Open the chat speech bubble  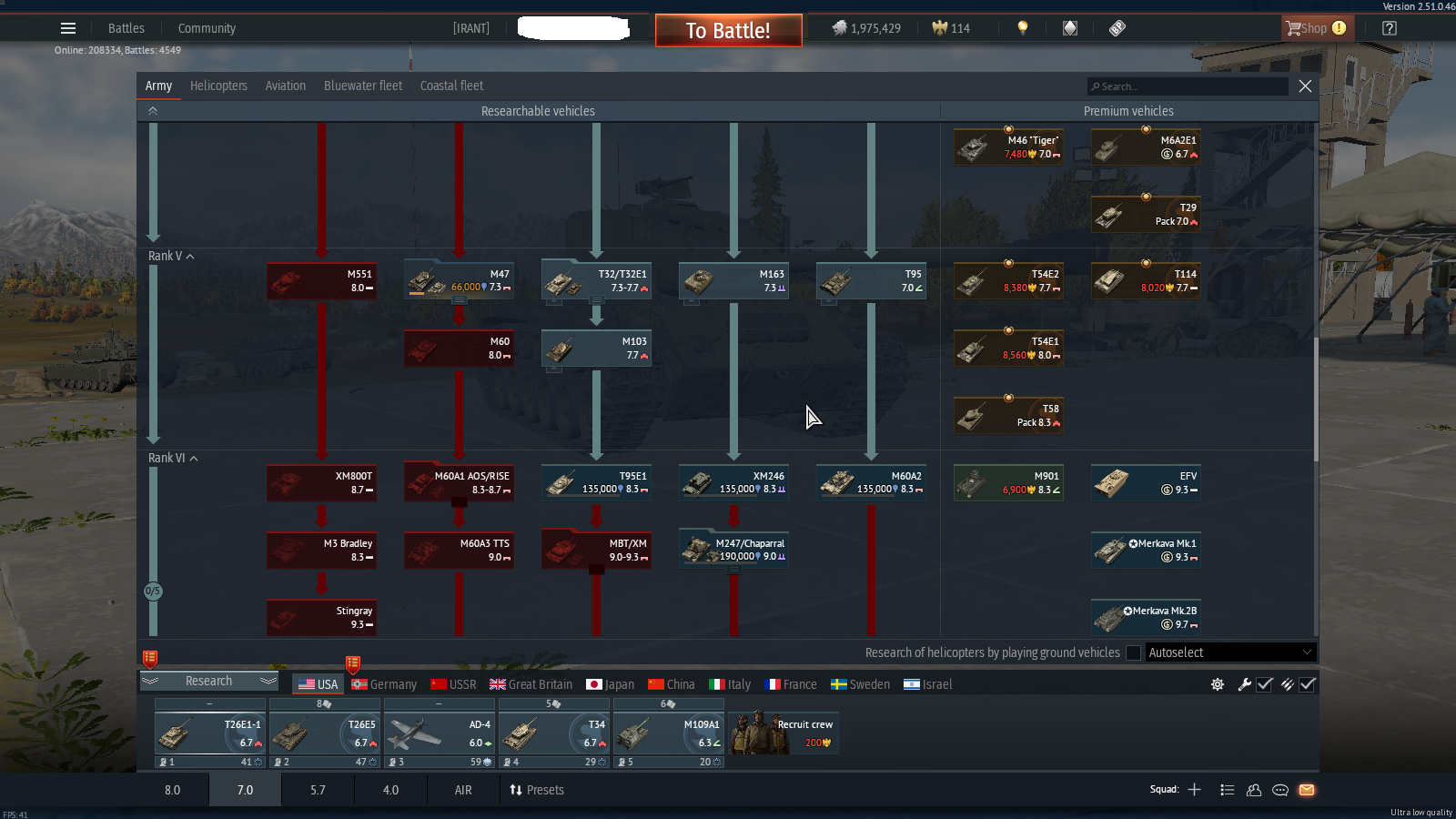1279,790
